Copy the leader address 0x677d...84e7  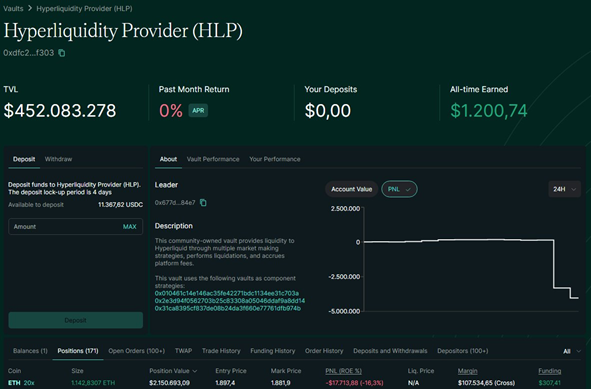(203, 203)
